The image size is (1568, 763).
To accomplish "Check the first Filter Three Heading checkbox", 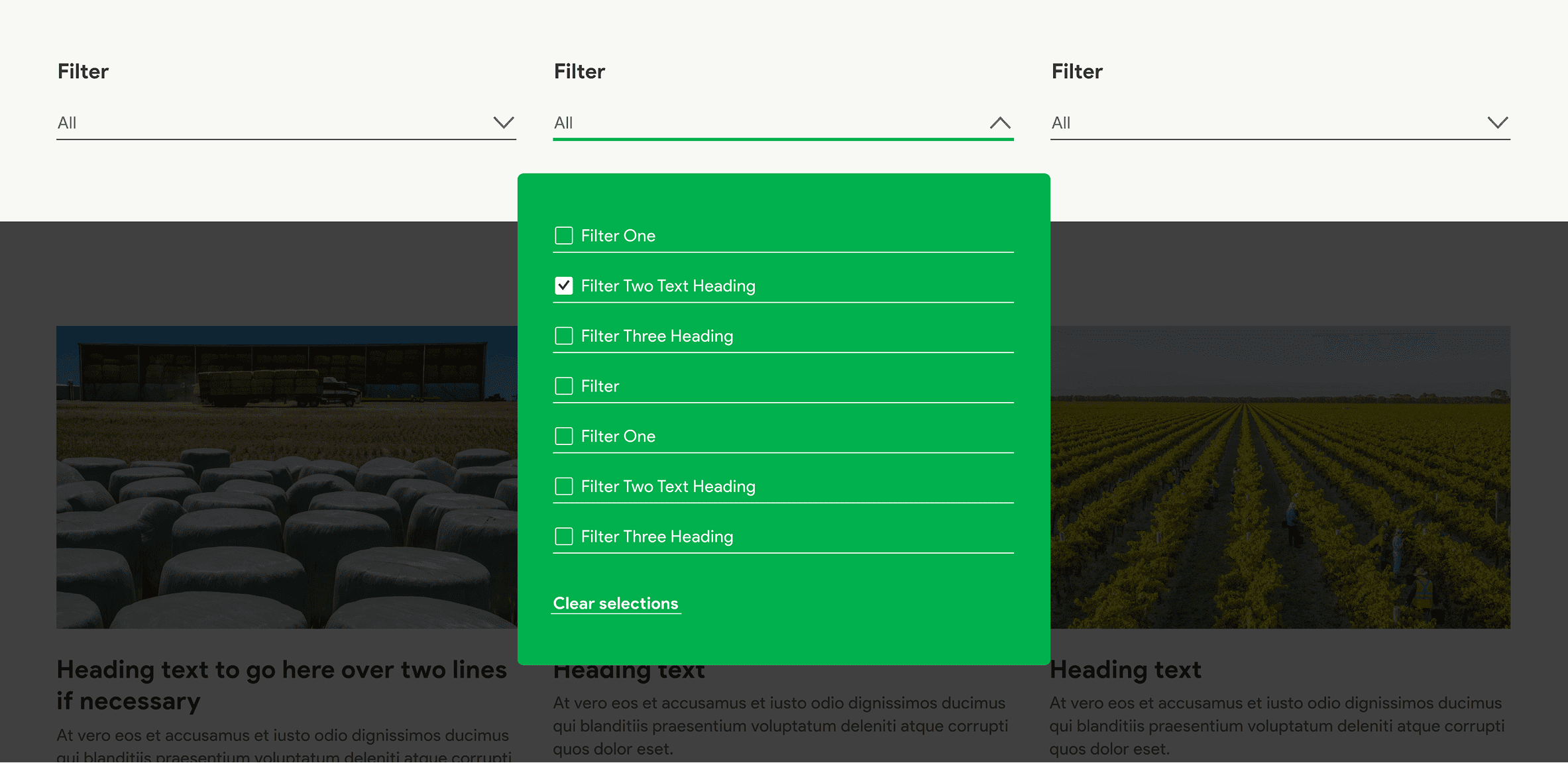I will point(563,336).
